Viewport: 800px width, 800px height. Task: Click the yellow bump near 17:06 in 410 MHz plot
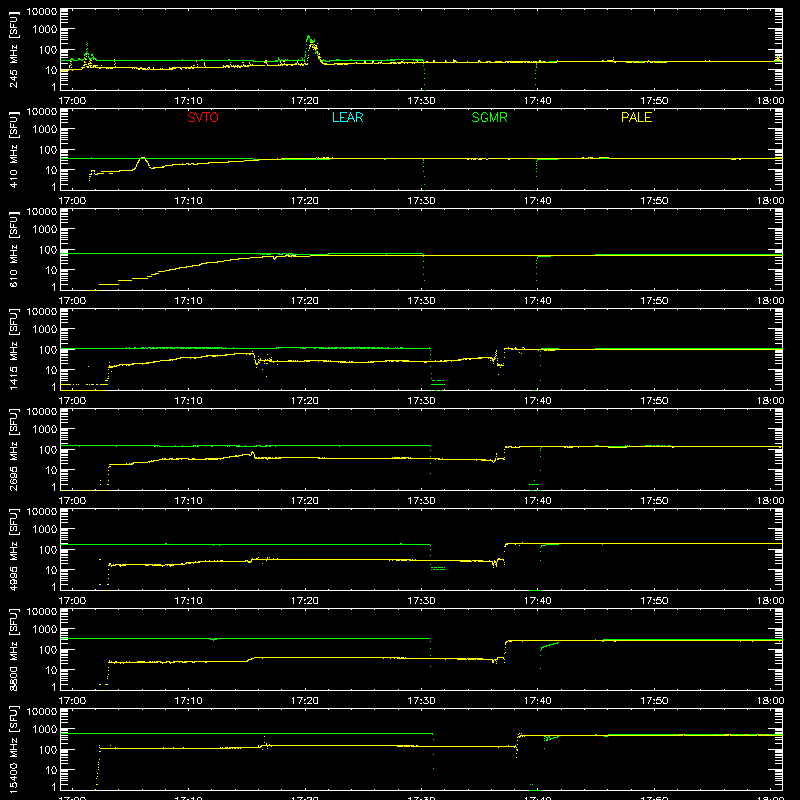click(x=142, y=161)
